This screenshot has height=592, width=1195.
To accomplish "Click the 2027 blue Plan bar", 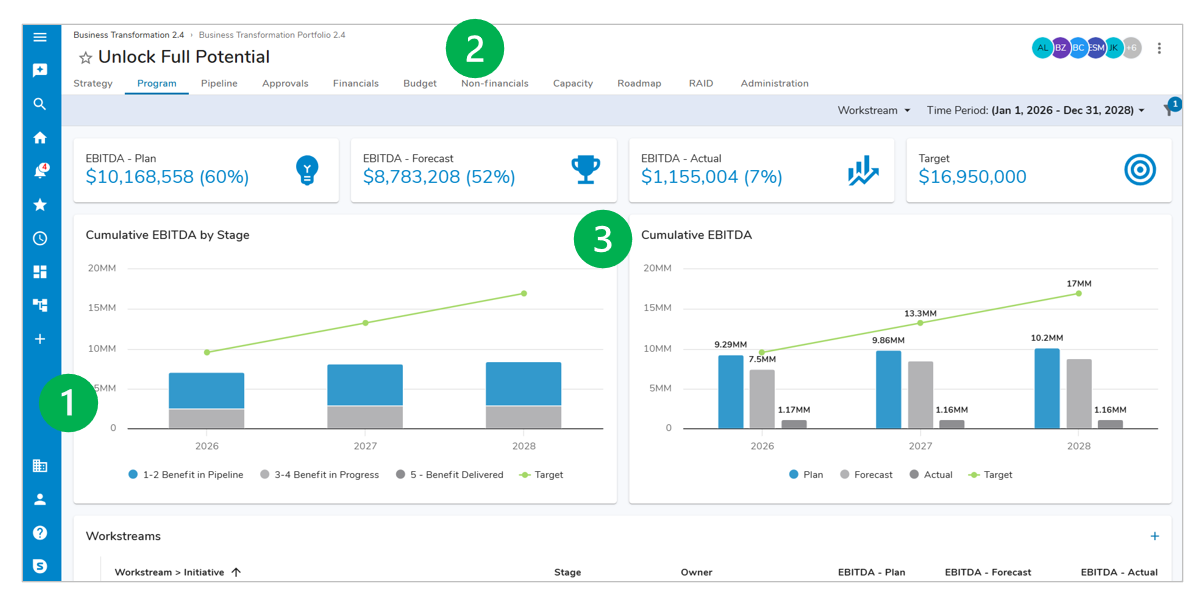I will pyautogui.click(x=888, y=389).
